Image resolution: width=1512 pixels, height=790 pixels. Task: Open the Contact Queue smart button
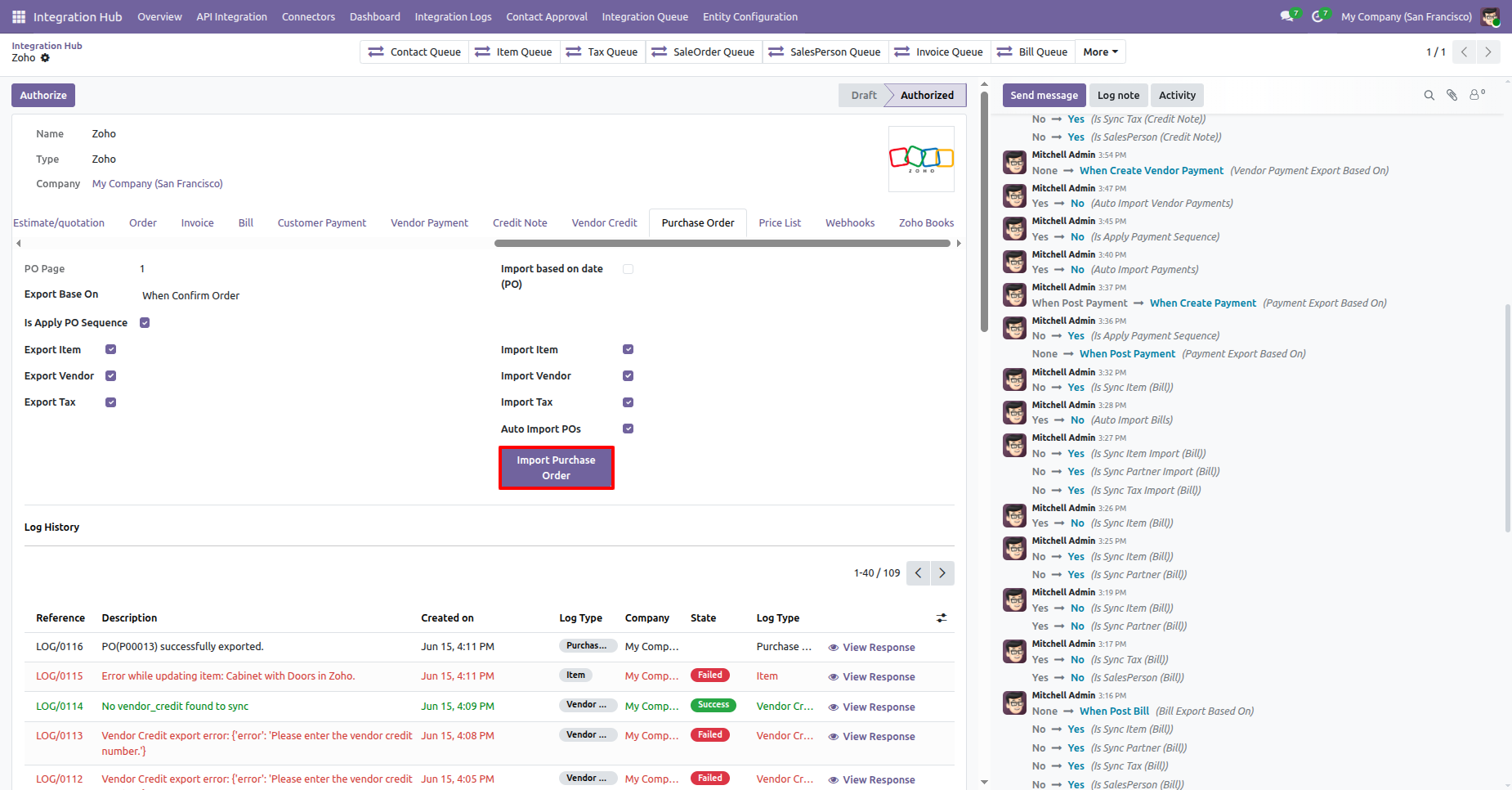click(x=414, y=52)
